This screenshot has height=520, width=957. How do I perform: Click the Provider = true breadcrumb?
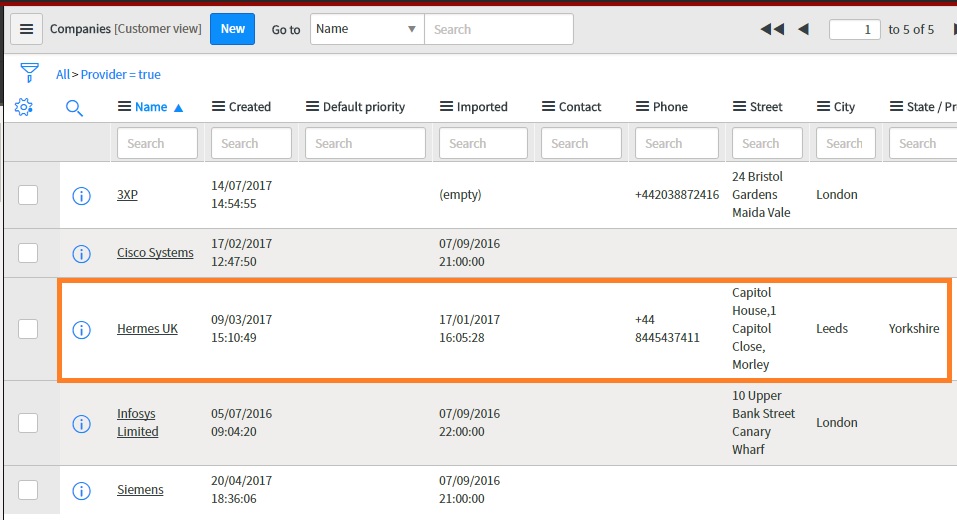121,74
